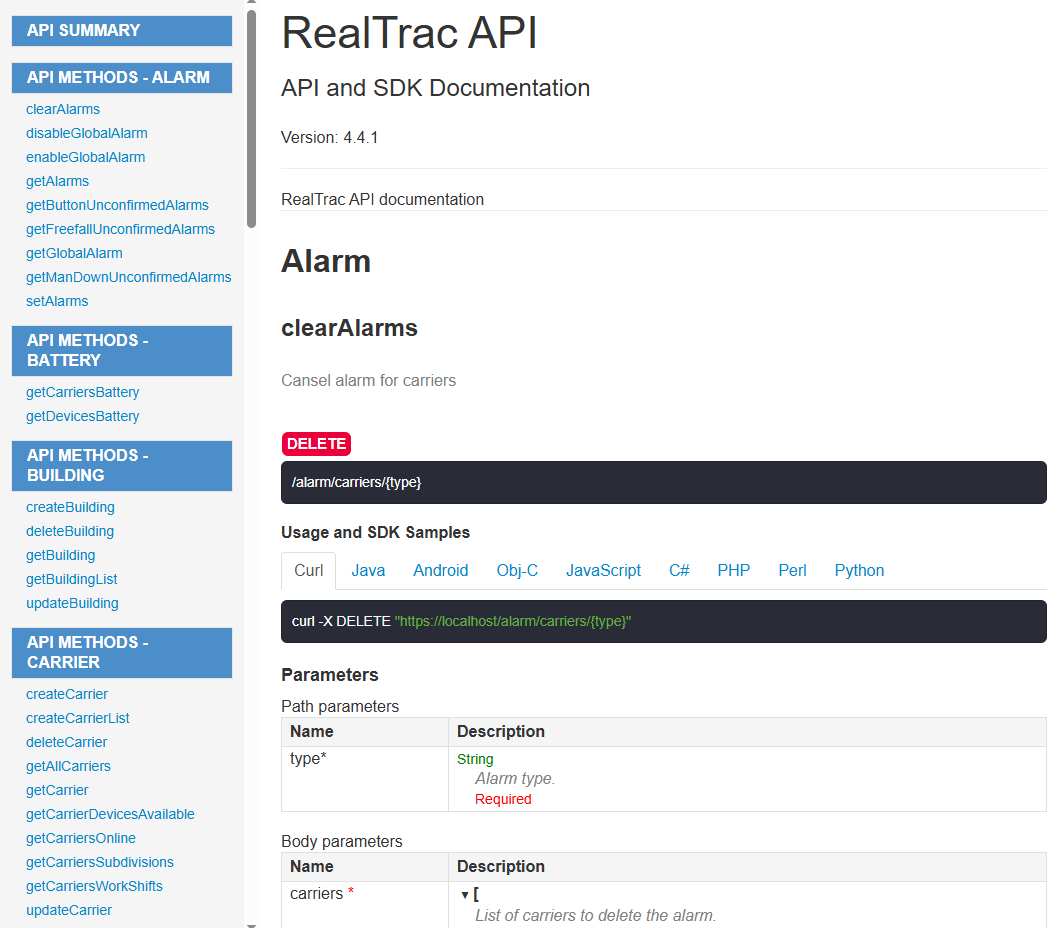
Task: Navigate to getAlarms in the sidebar
Action: [x=57, y=181]
